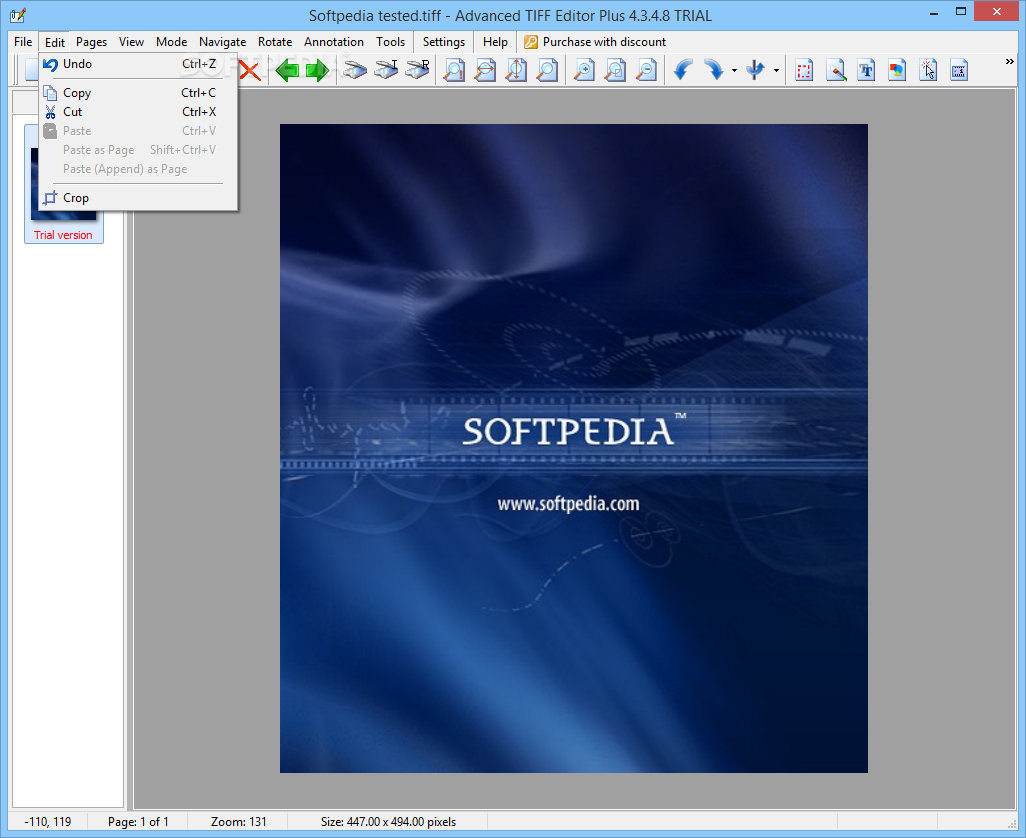This screenshot has width=1026, height=838.
Task: Click the Zoom: 131 status text
Action: click(x=239, y=822)
